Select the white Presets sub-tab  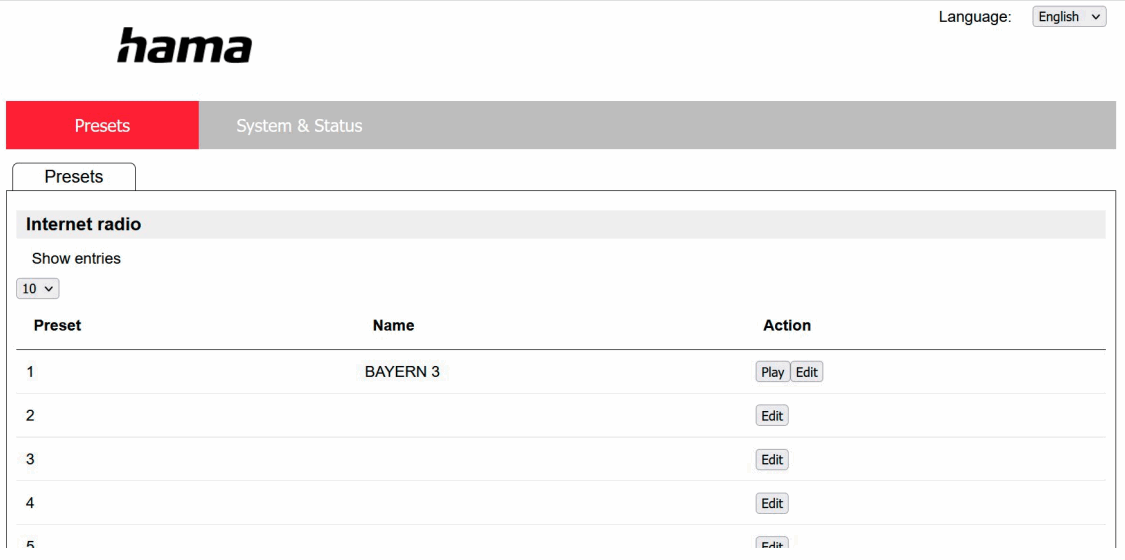[x=74, y=177]
